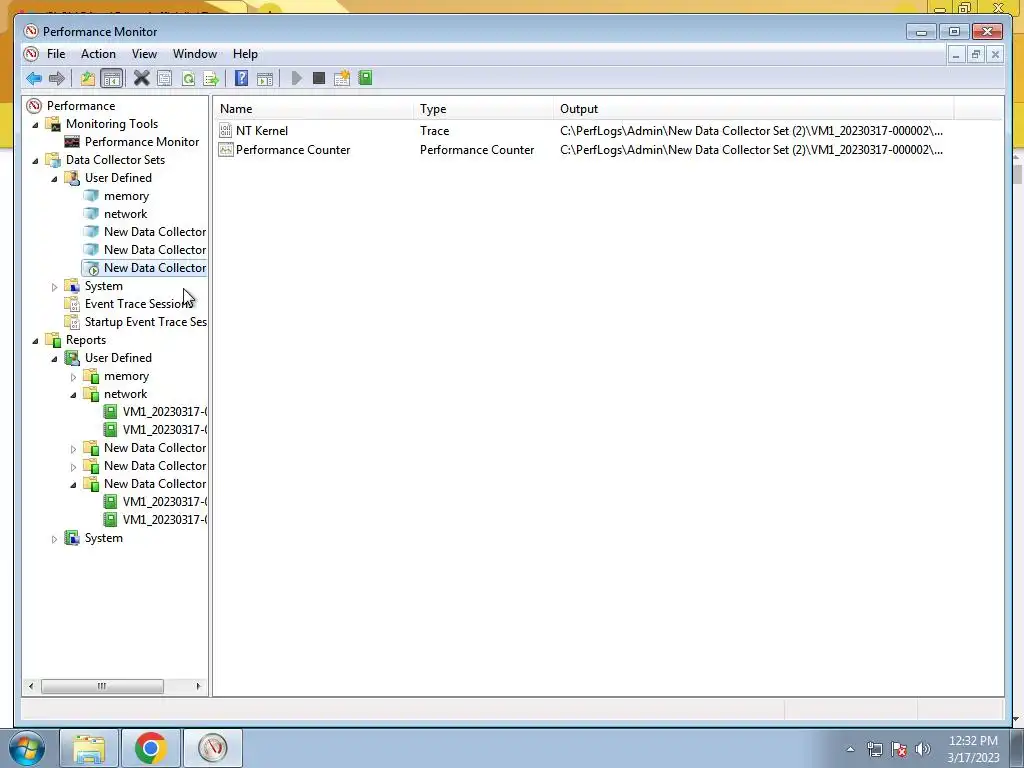Open the Action menu
Image resolution: width=1024 pixels, height=768 pixels.
98,54
